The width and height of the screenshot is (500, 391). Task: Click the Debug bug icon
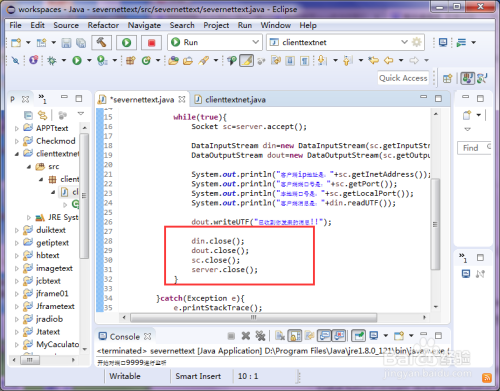52,60
